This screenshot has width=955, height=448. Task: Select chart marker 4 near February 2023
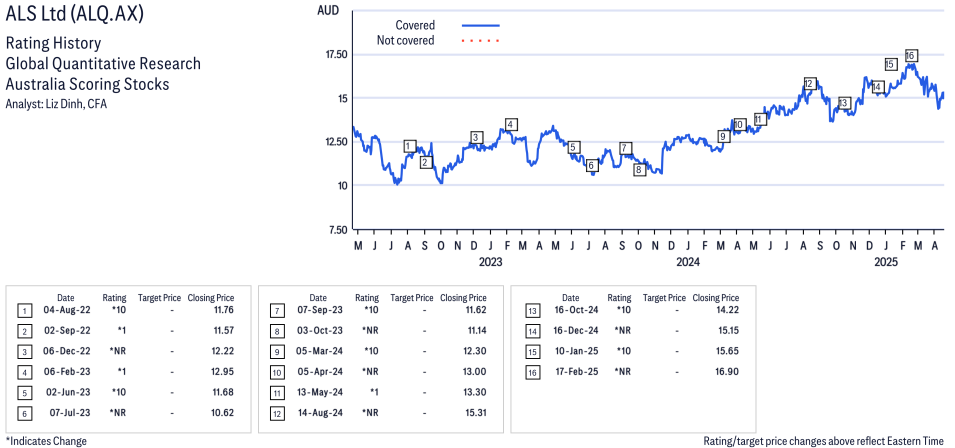511,124
